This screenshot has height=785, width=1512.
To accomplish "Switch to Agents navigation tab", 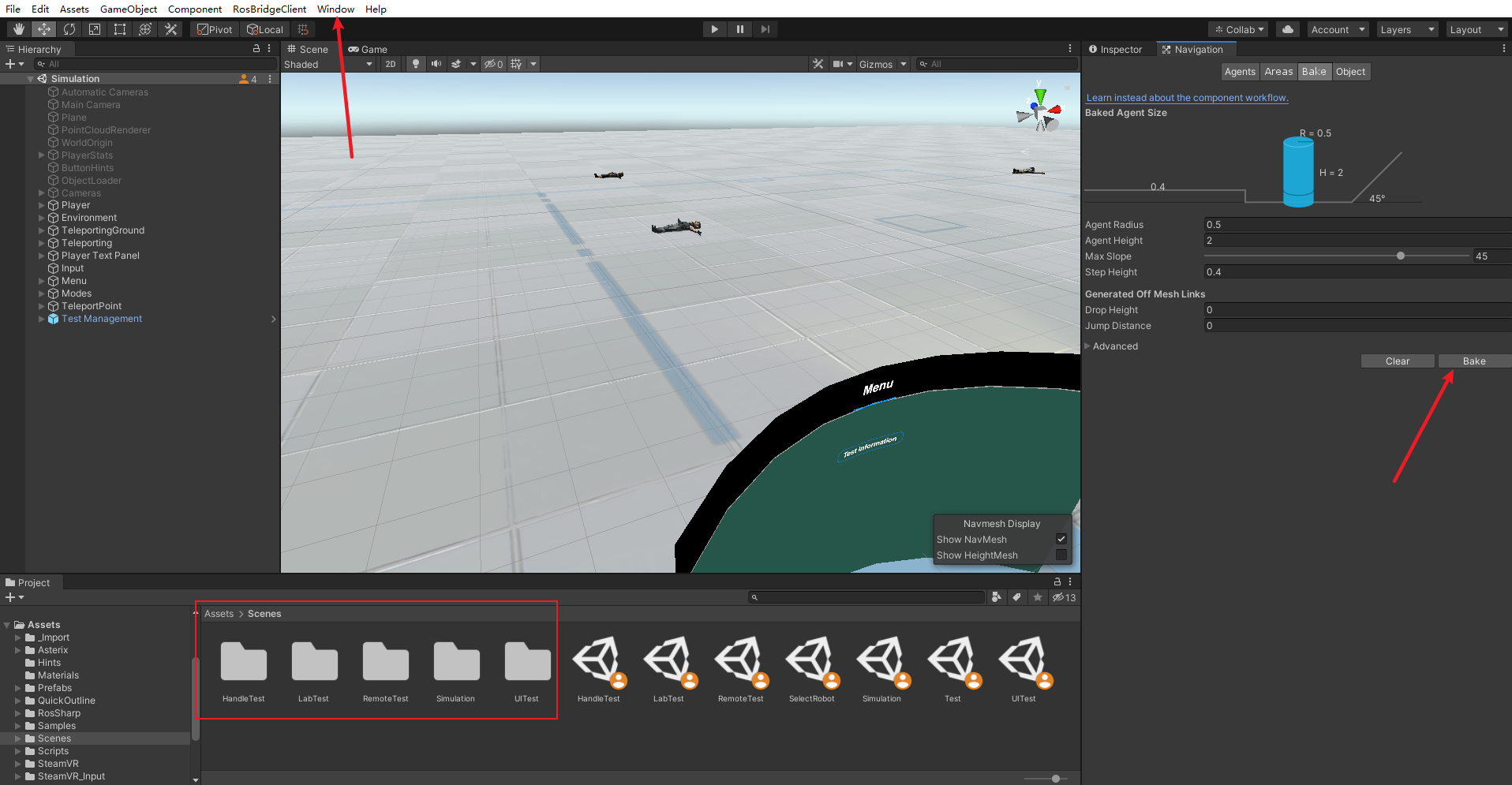I will click(1240, 72).
